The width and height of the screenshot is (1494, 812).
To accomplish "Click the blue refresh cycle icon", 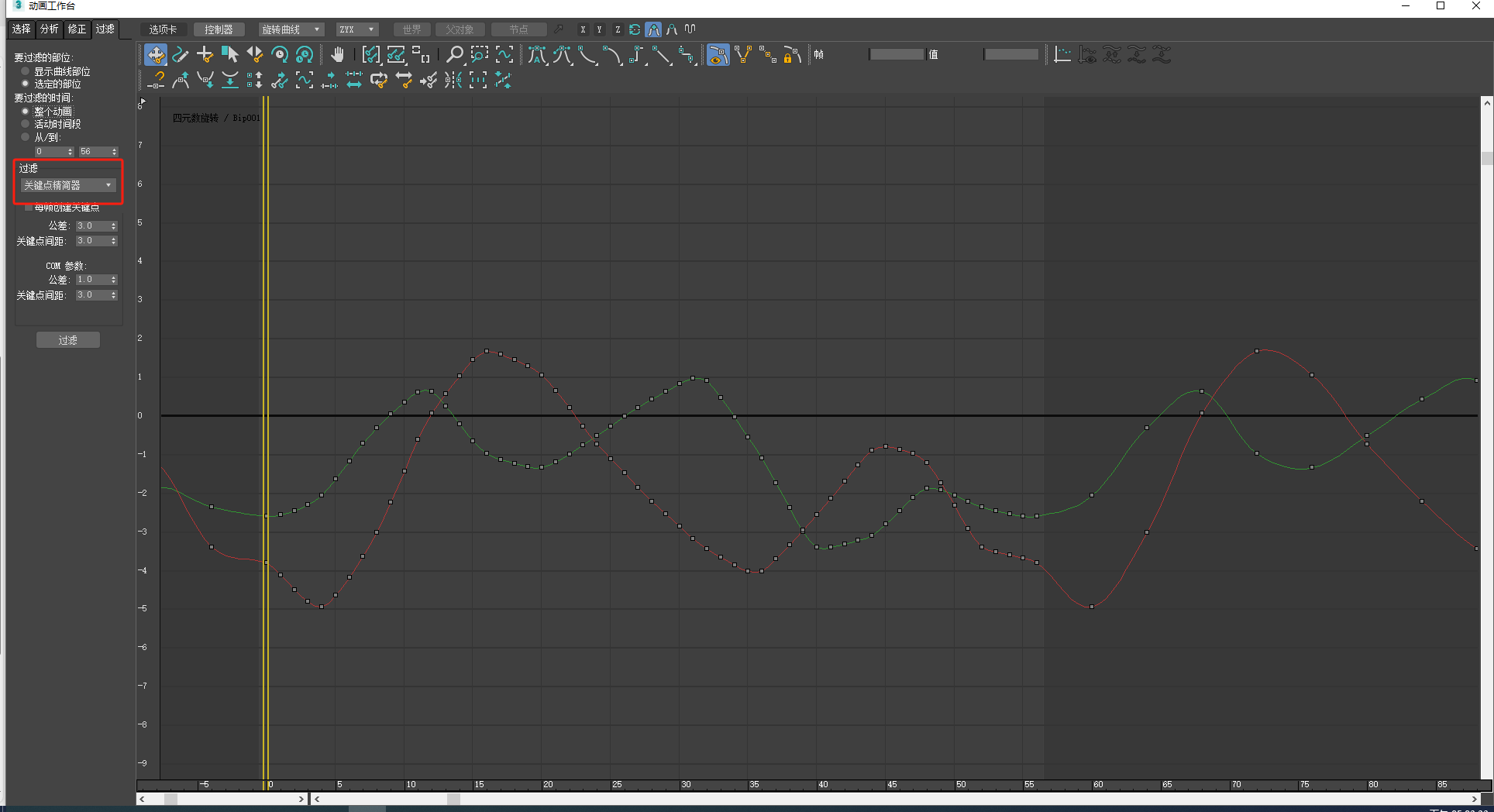I will click(x=635, y=29).
